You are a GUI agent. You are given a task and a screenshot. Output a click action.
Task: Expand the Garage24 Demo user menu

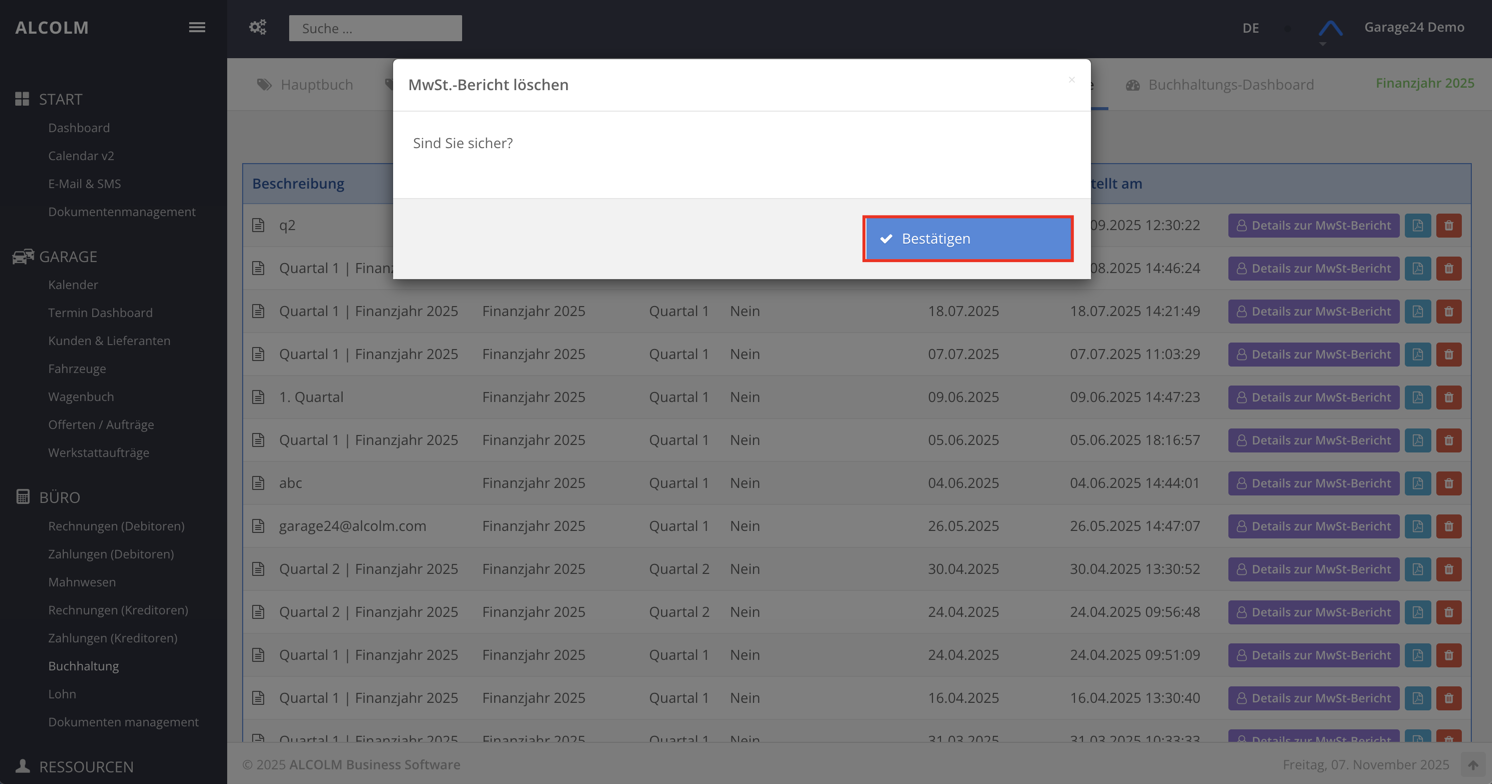[1413, 27]
